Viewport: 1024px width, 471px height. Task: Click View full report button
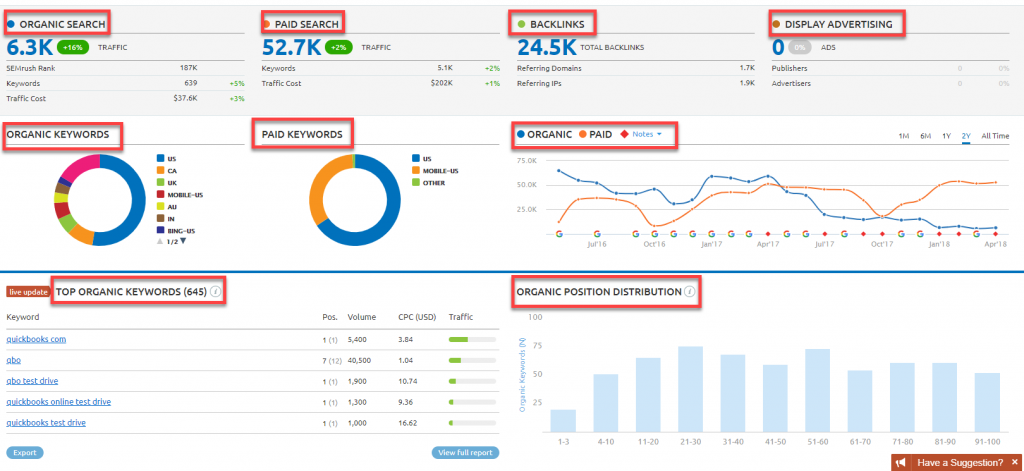[x=465, y=452]
